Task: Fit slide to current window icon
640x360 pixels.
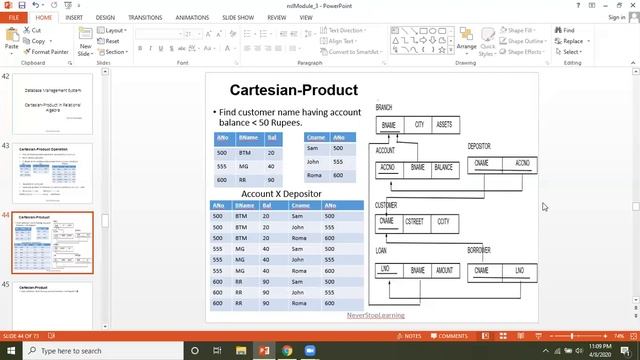Action: click(x=633, y=336)
